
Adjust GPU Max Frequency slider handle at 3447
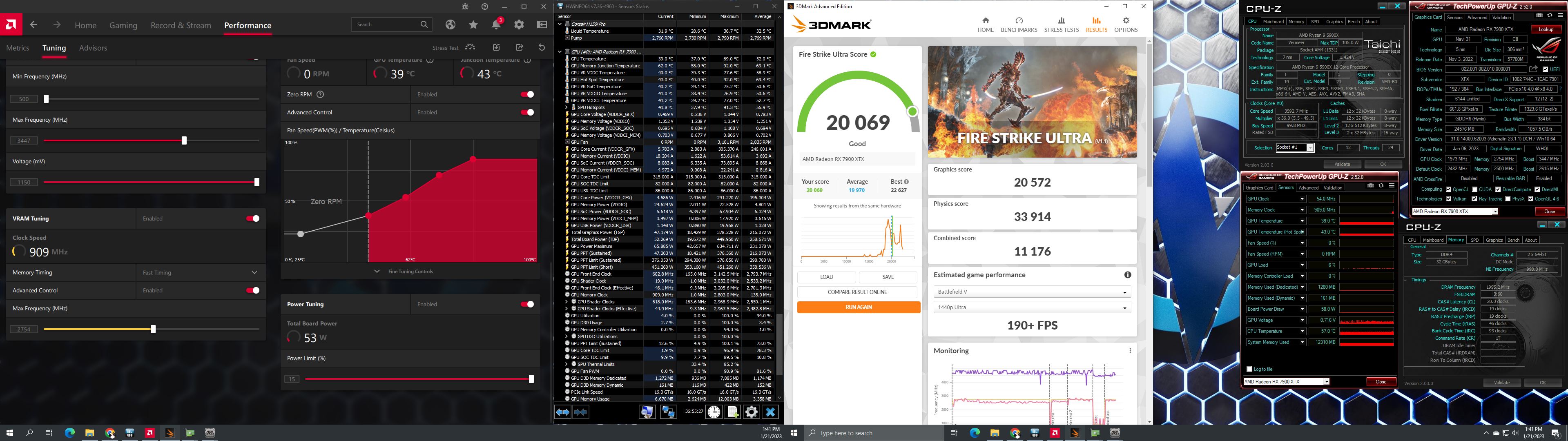(x=184, y=140)
